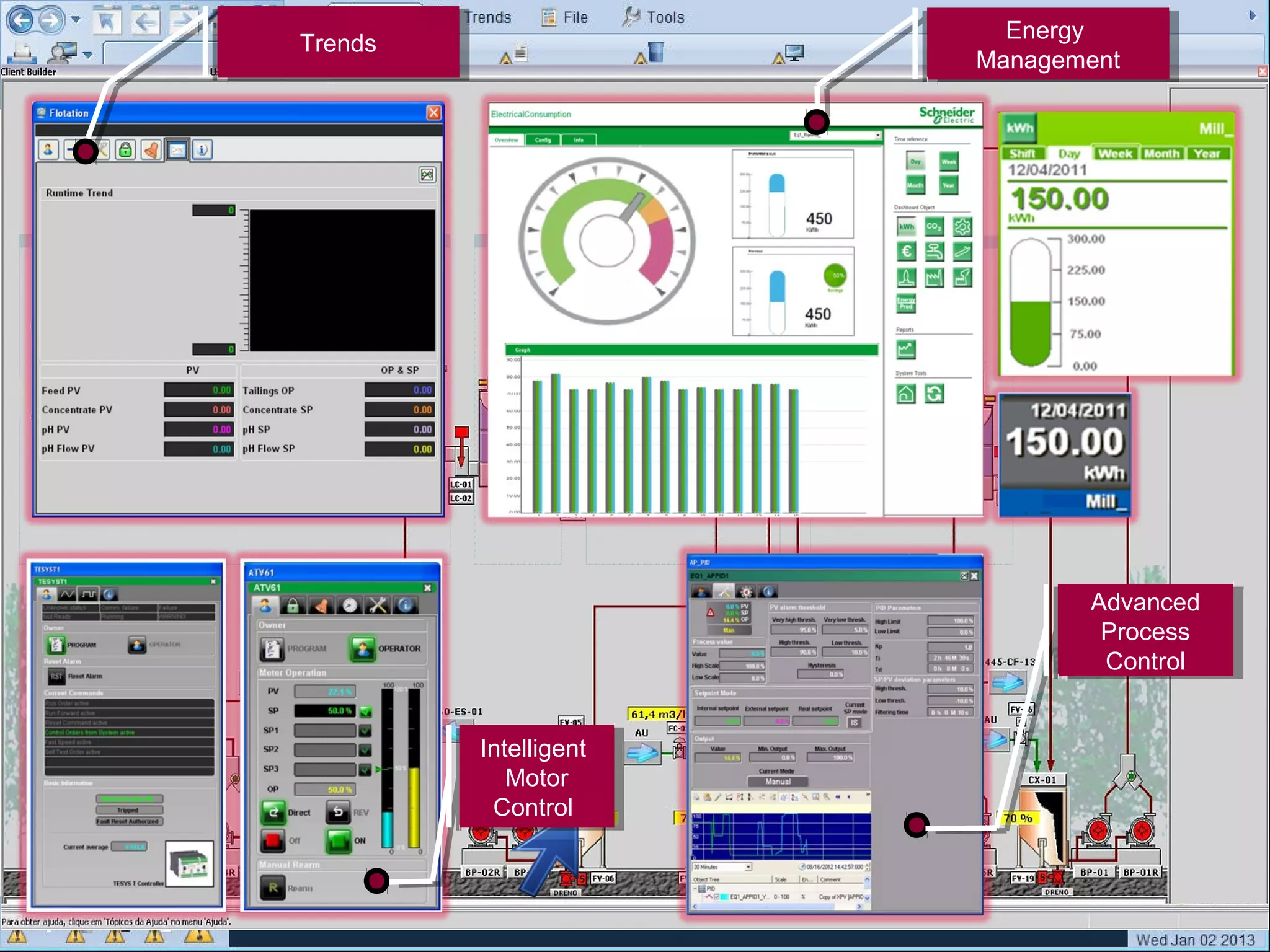Expand the equipment dropdown in ElectricalConsumption
1270x952 pixels.
tap(877, 135)
